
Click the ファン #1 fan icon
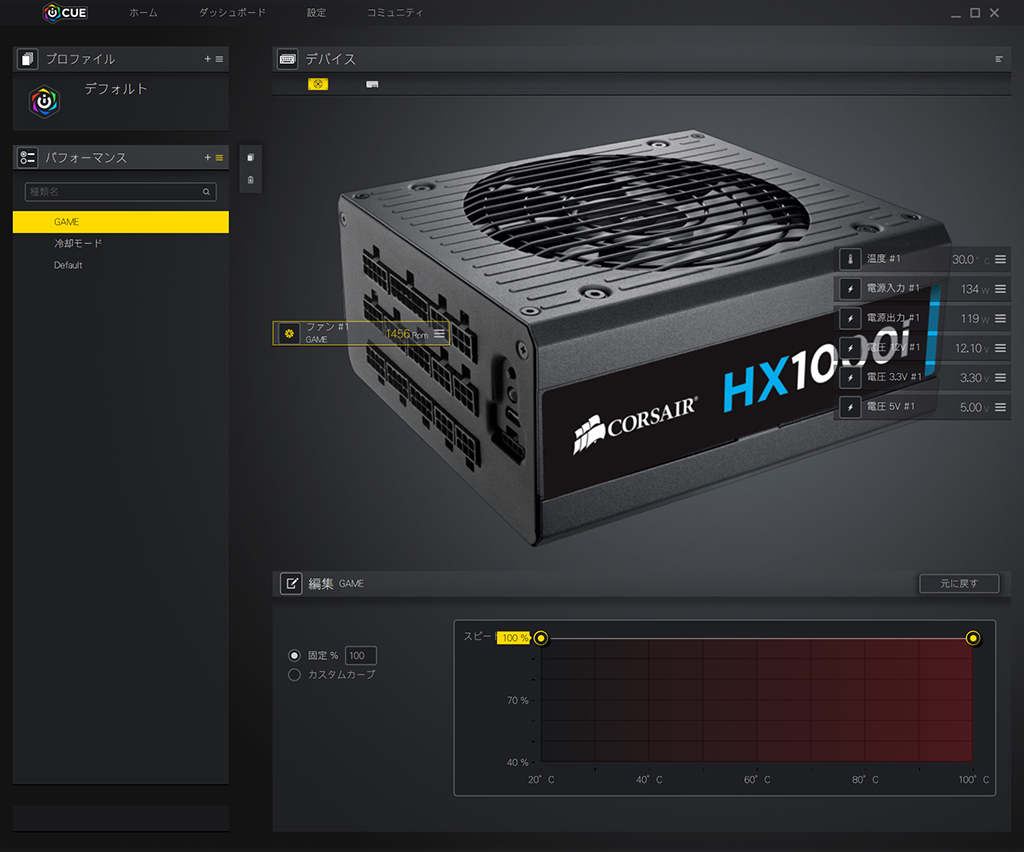point(289,334)
